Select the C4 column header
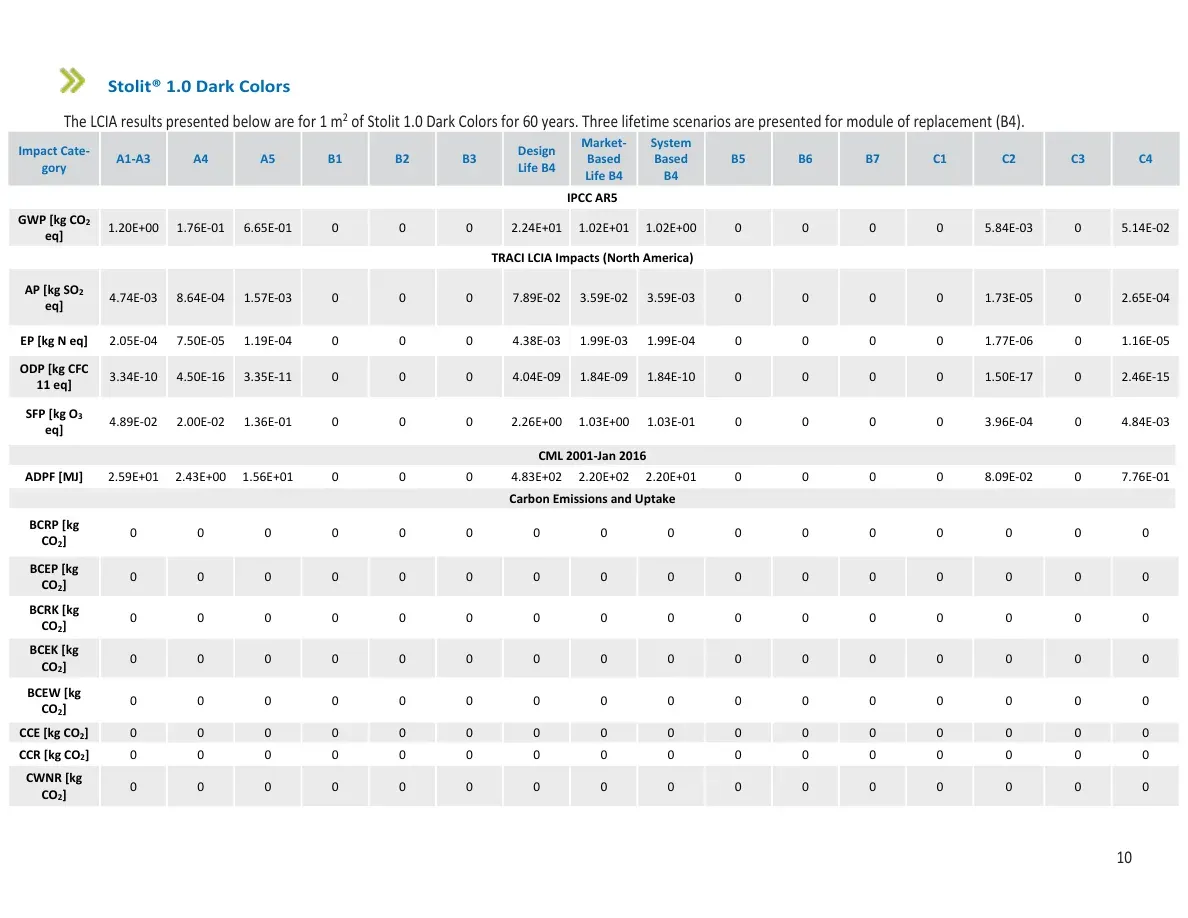Screen dimensions: 1188x918 pos(1146,159)
